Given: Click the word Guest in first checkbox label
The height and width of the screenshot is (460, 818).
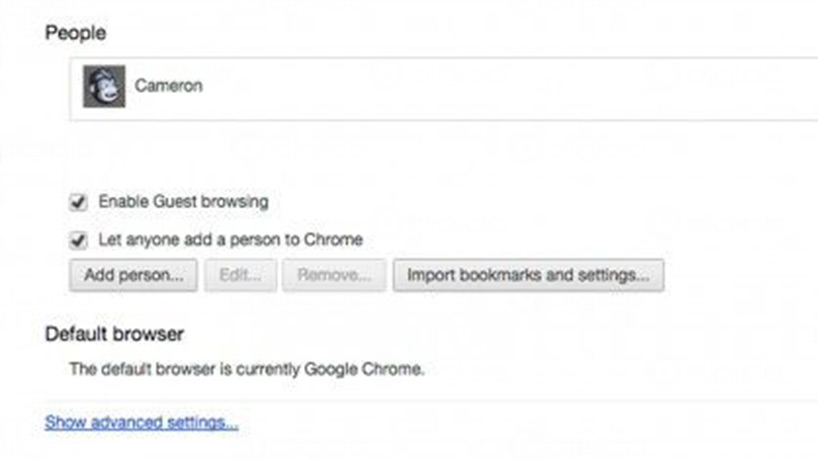Looking at the screenshot, I should 169,202.
